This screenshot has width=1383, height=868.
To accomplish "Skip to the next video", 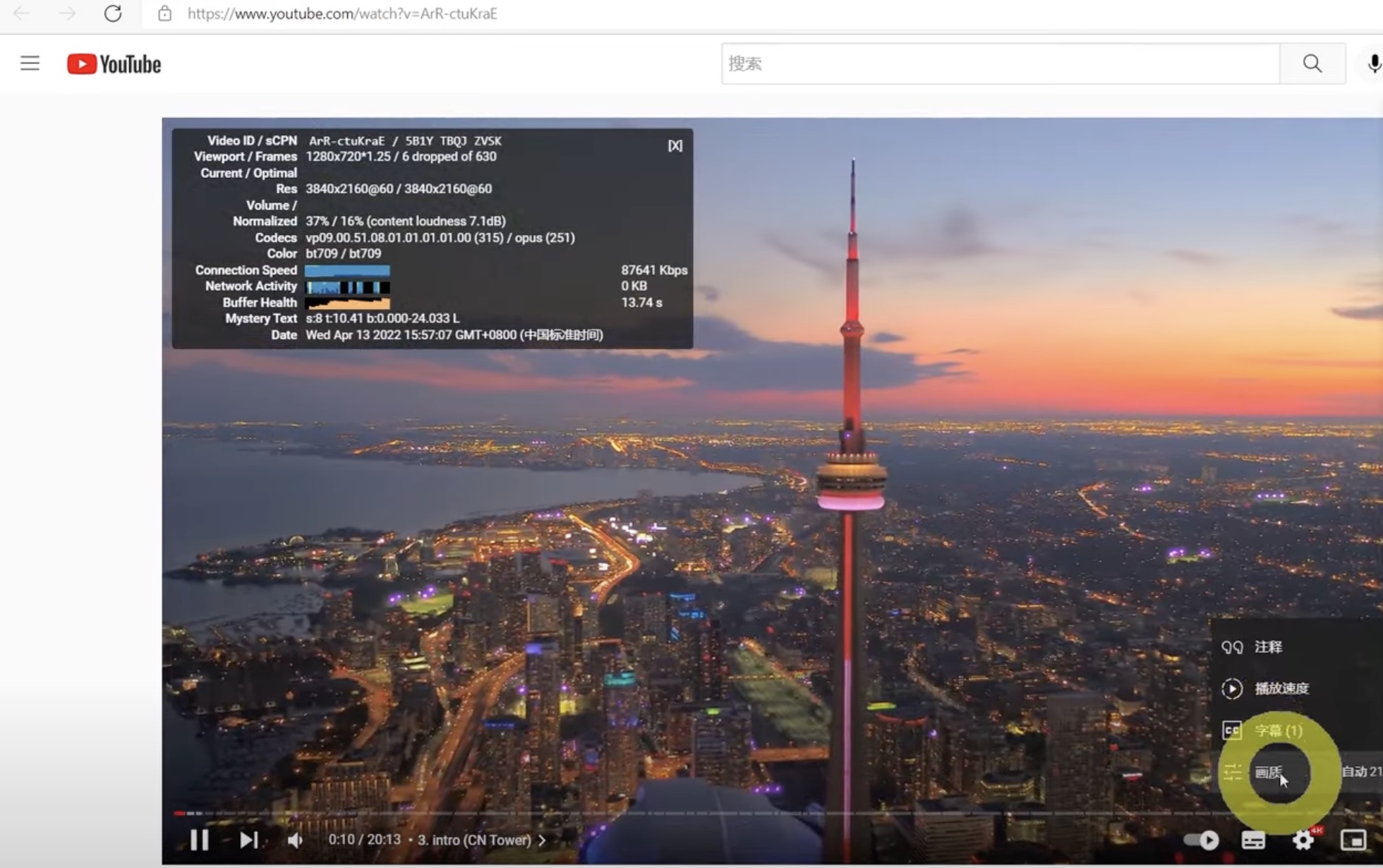I will point(248,840).
